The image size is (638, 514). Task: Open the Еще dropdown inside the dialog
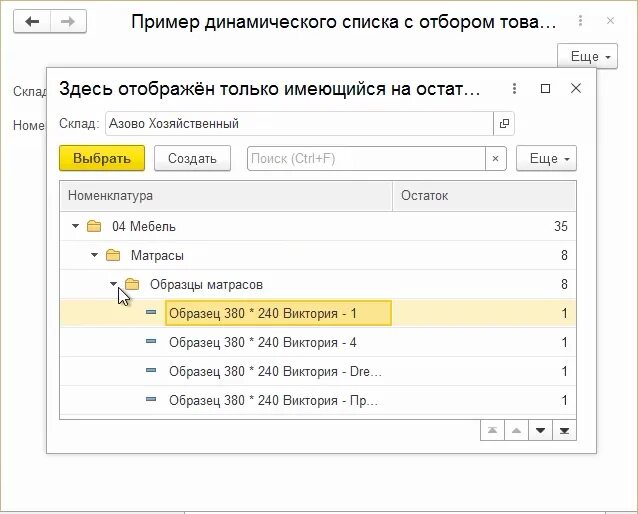(x=546, y=158)
